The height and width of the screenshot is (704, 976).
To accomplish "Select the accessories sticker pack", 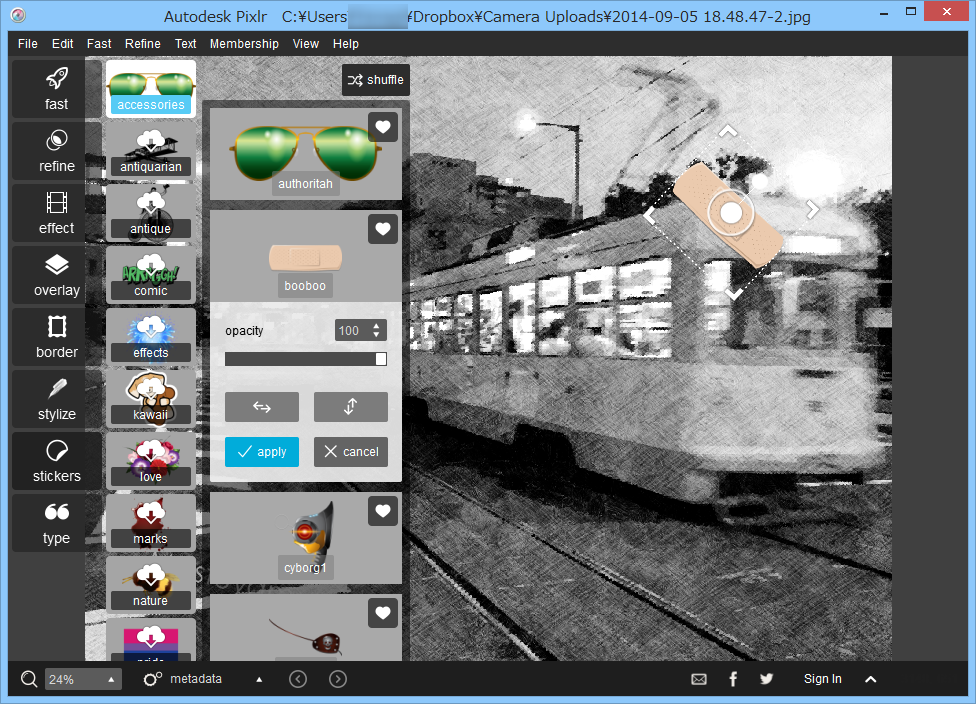I will (x=151, y=89).
